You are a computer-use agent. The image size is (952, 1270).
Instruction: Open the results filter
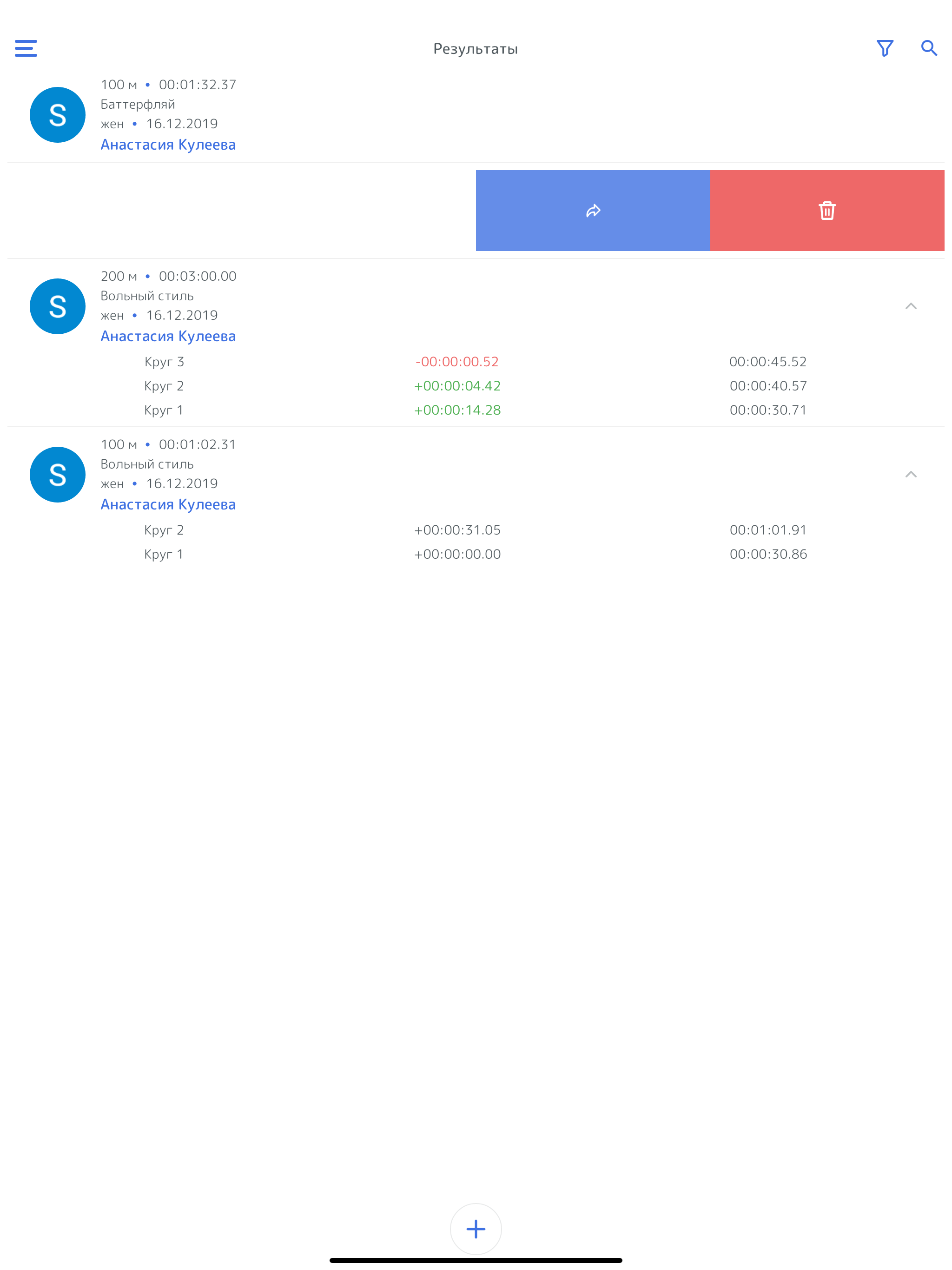point(885,48)
